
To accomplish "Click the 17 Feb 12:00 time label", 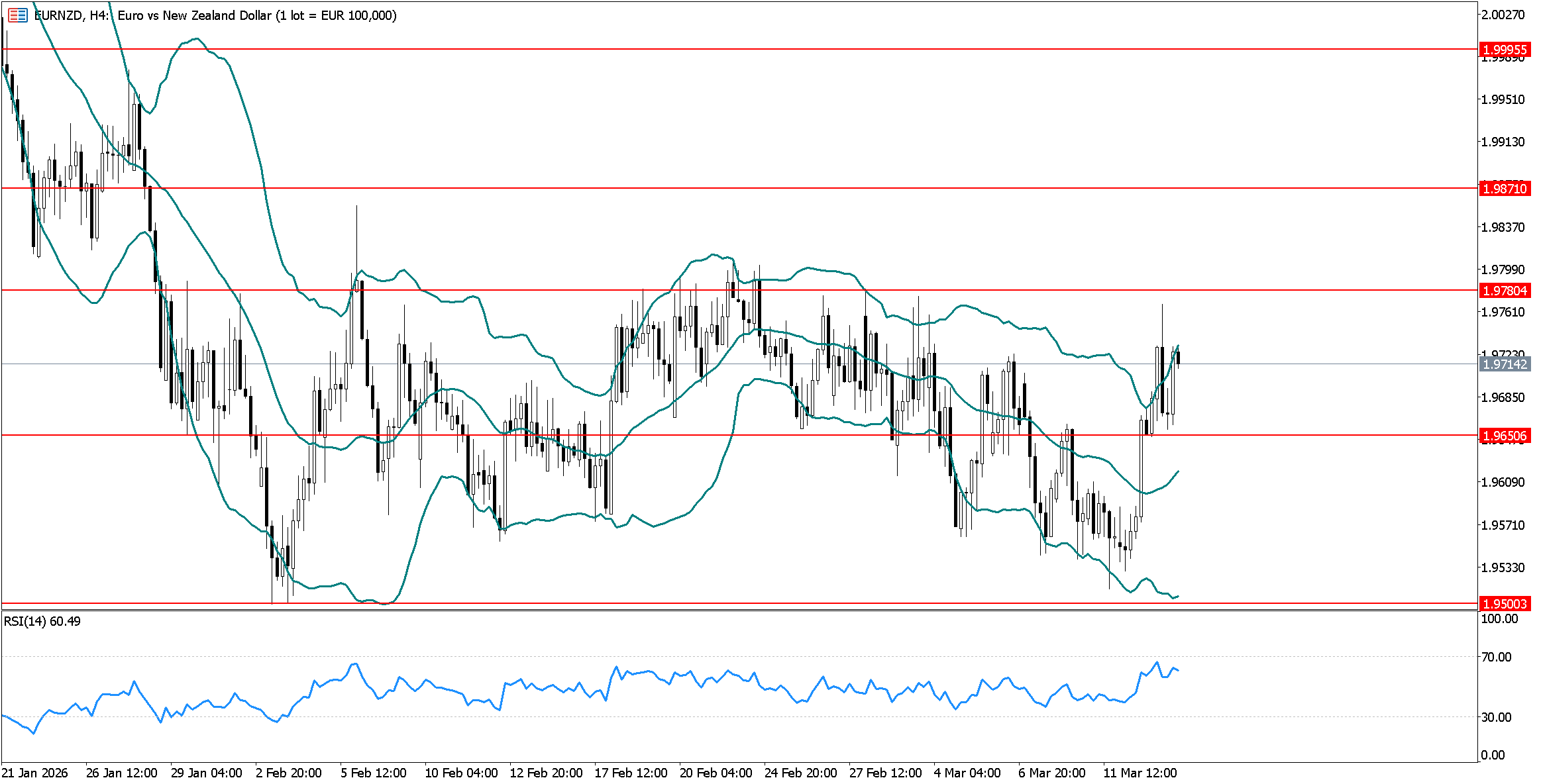I will click(631, 773).
